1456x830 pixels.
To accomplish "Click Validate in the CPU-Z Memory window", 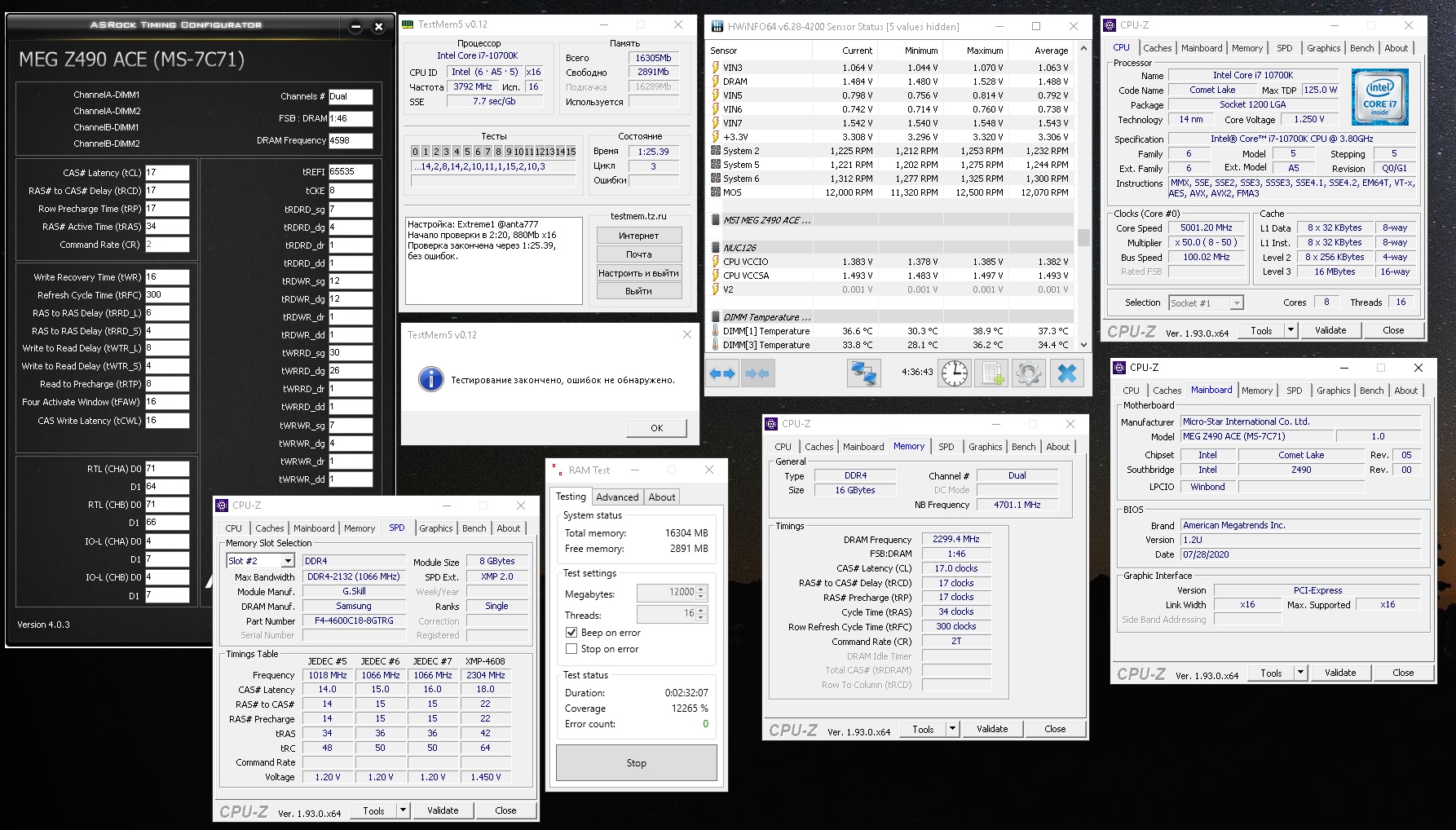I will coord(992,729).
